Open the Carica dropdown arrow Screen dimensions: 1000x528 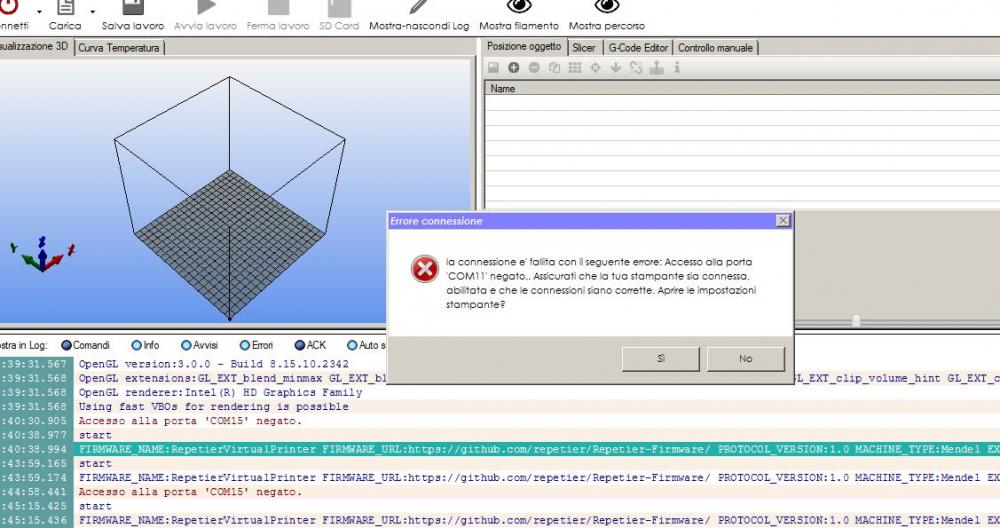(92, 12)
